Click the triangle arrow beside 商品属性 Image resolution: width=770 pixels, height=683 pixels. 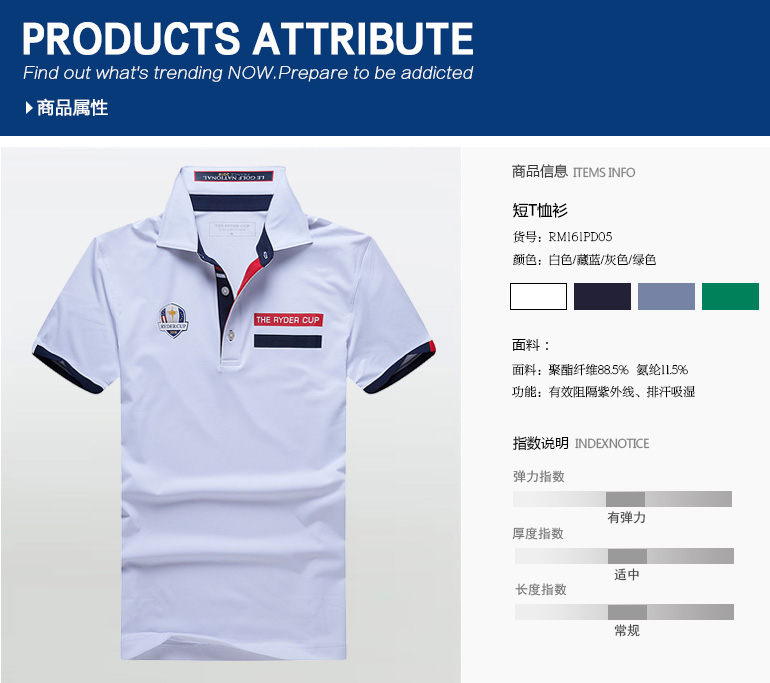coord(29,108)
